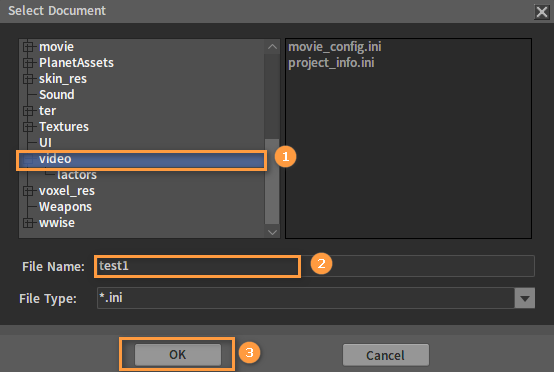Viewport: 554px width, 372px height.
Task: Expand the PlanetAssets folder node
Action: coord(28,63)
